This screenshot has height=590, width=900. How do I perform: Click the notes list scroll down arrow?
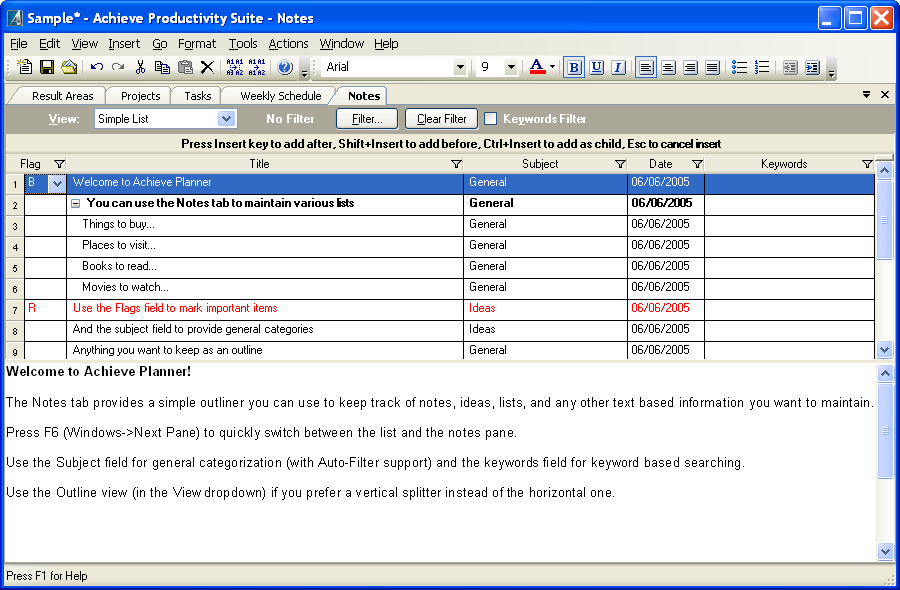pyautogui.click(x=885, y=349)
